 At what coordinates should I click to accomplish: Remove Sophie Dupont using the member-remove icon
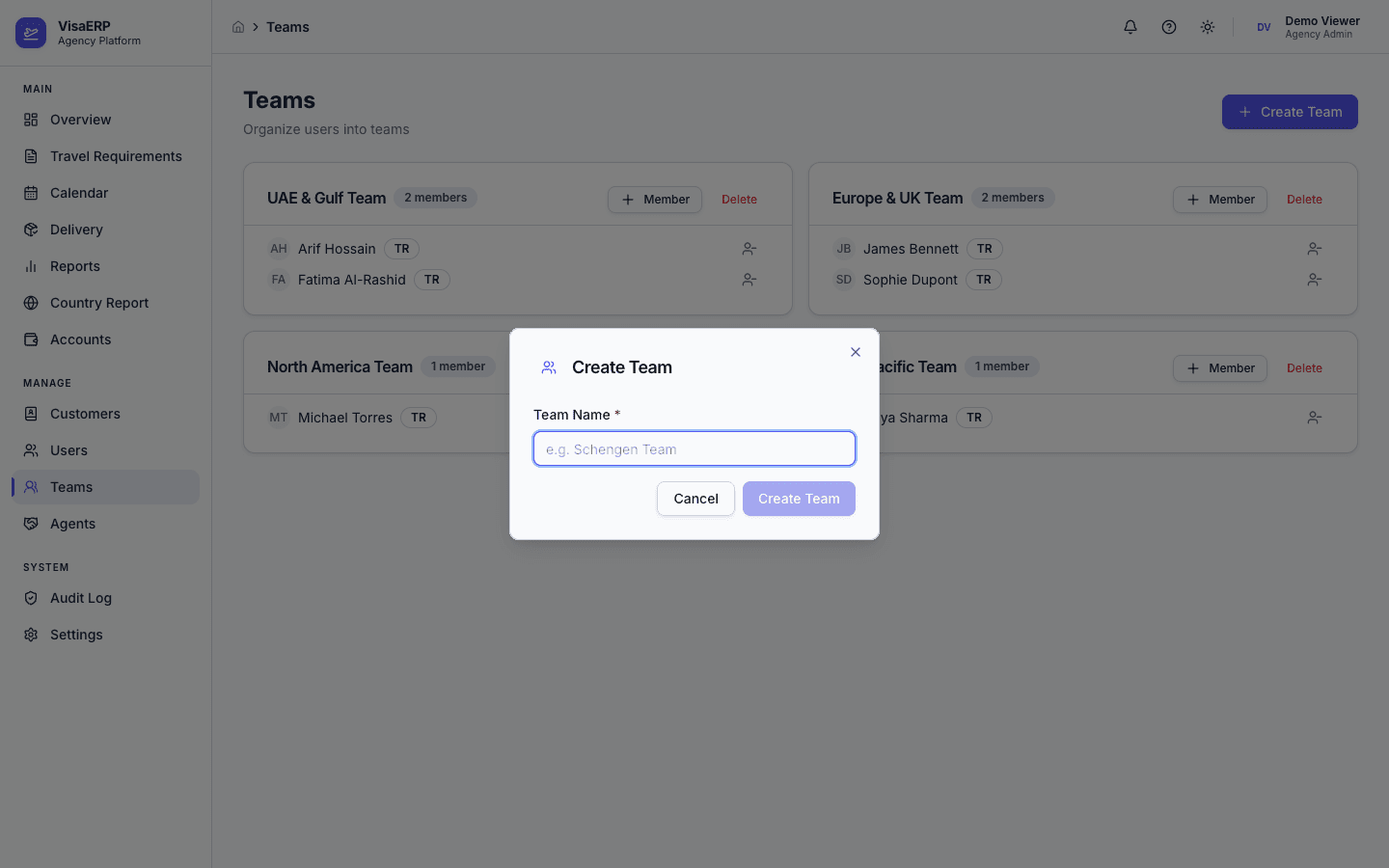(x=1314, y=280)
